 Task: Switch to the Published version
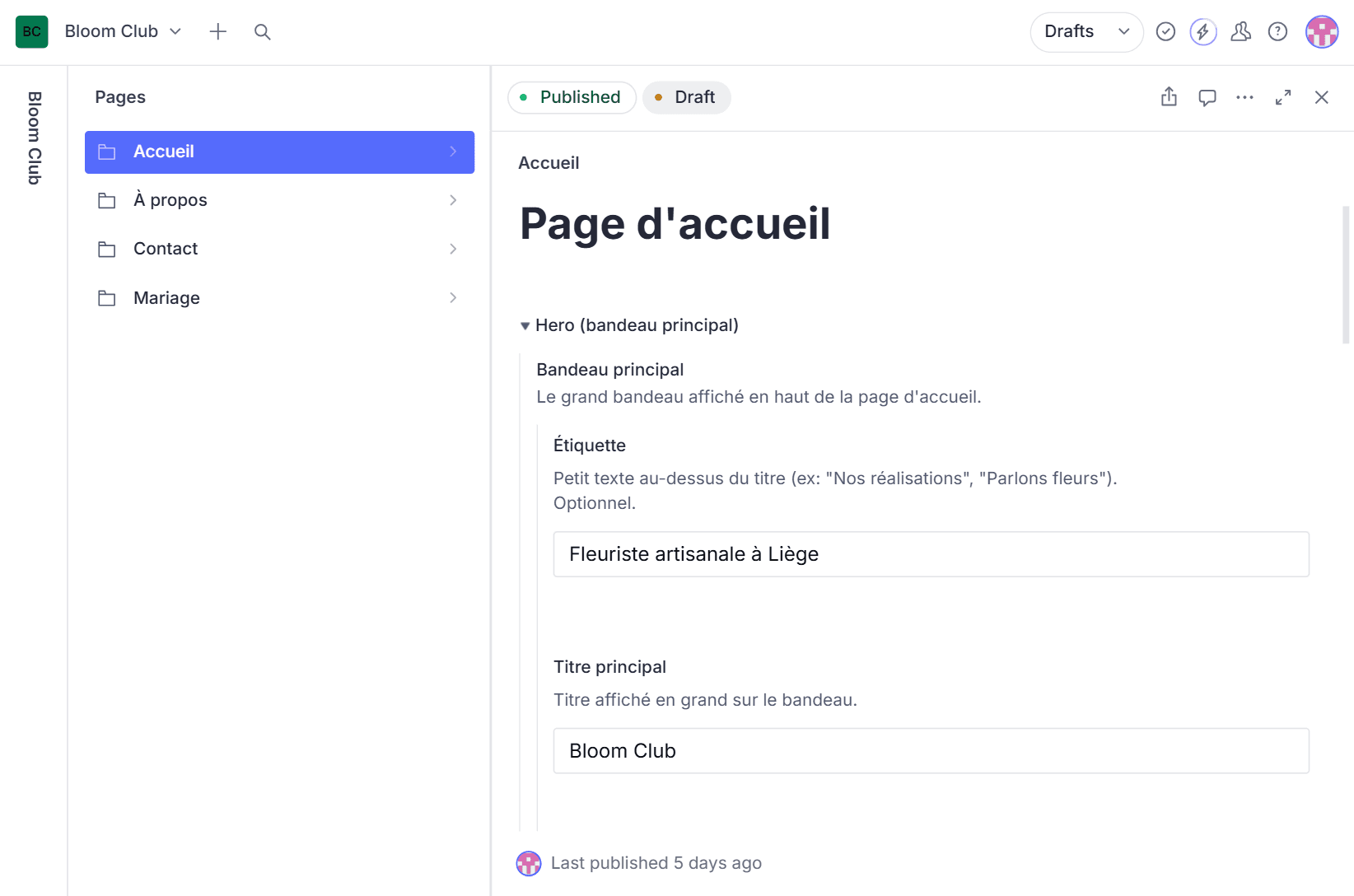coord(572,97)
